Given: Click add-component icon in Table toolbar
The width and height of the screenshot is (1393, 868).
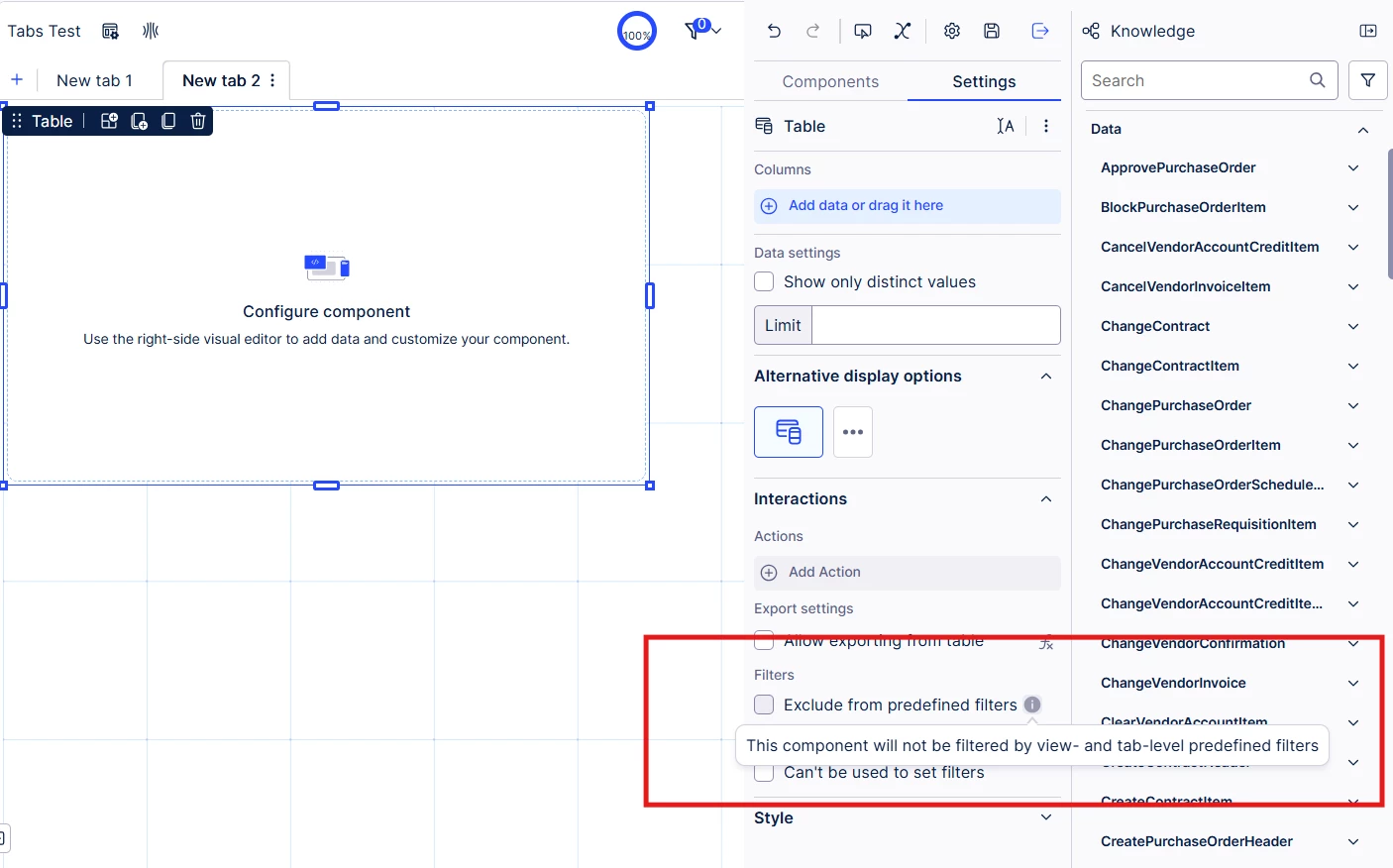Looking at the screenshot, I should [x=109, y=121].
